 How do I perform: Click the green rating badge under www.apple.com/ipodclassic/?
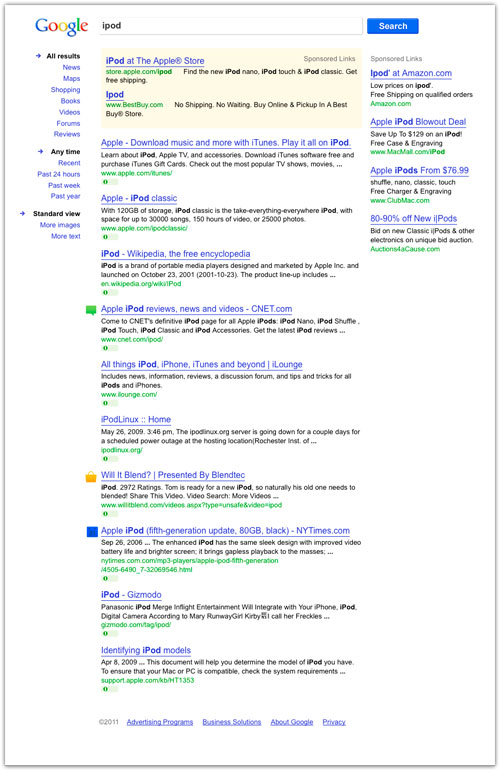click(x=110, y=237)
